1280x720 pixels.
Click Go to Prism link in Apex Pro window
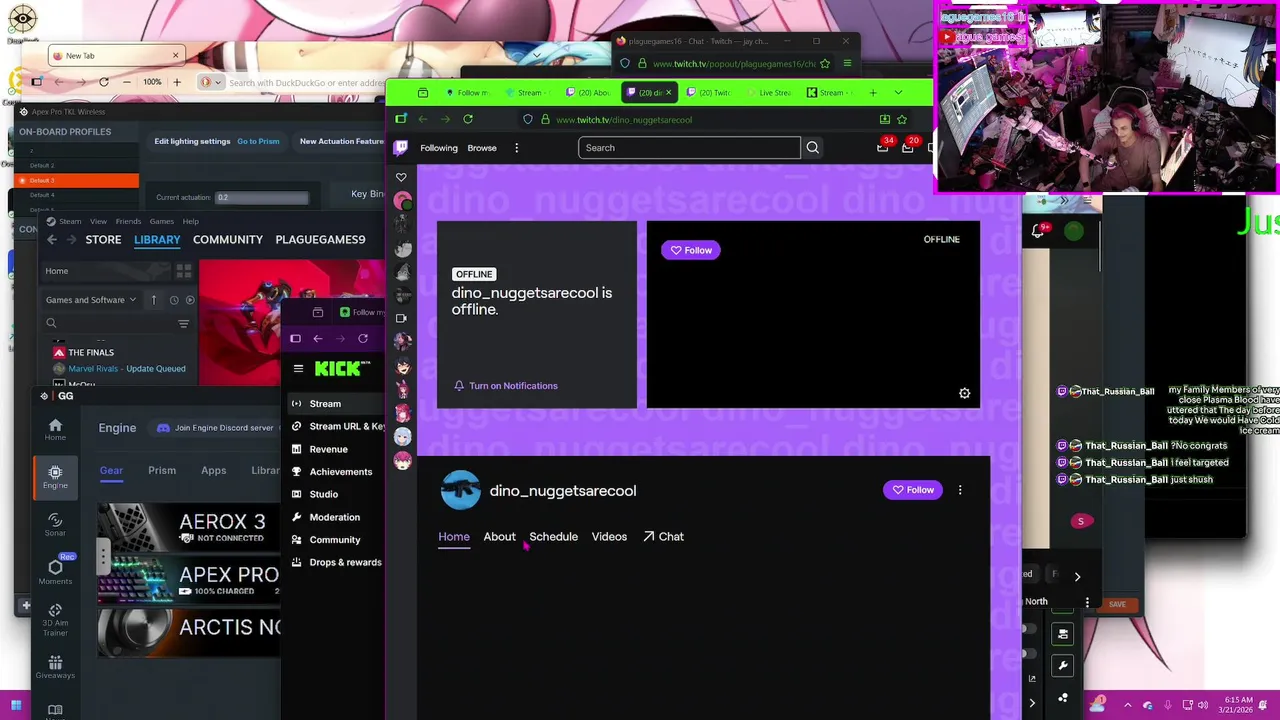pos(258,141)
